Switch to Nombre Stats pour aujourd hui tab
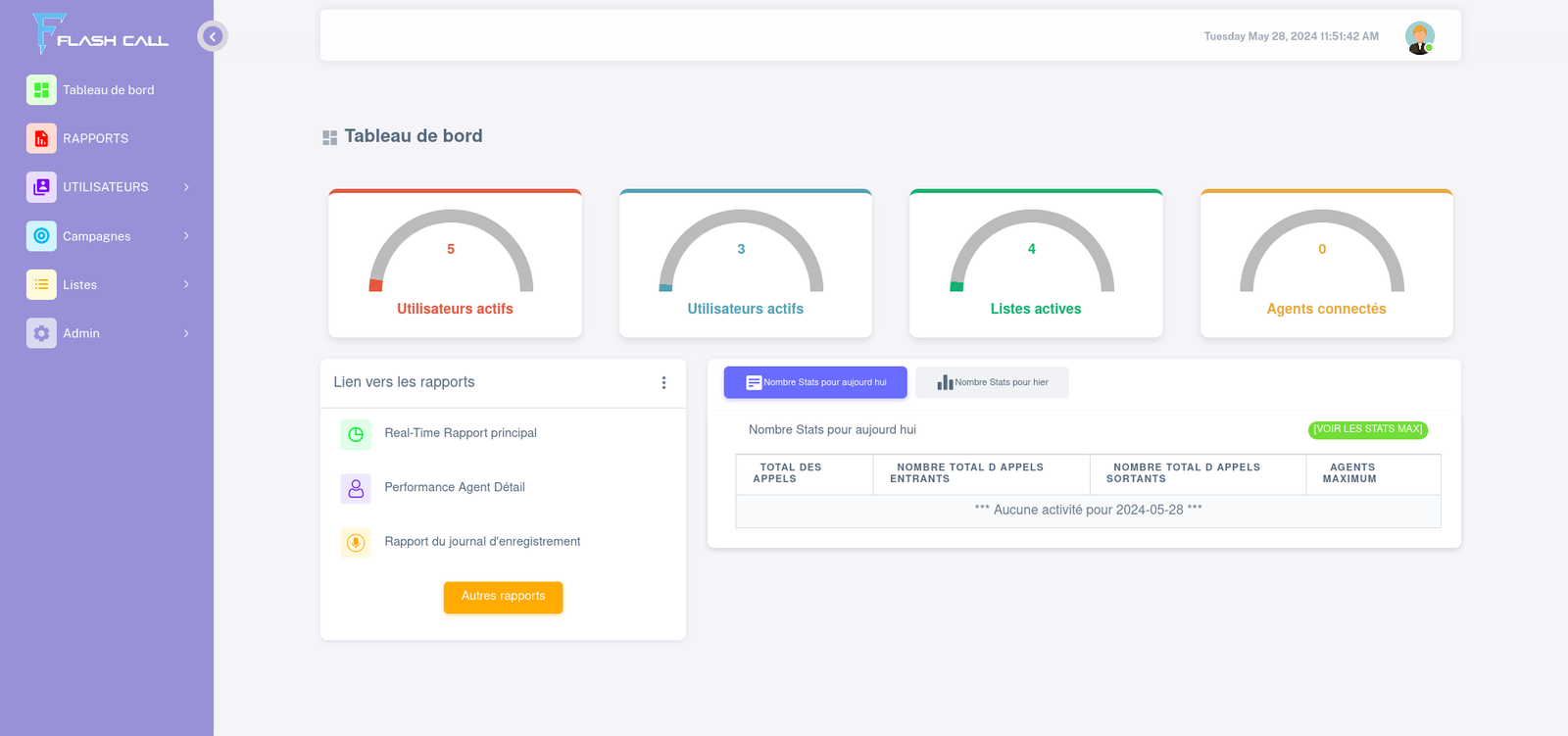 pyautogui.click(x=815, y=382)
